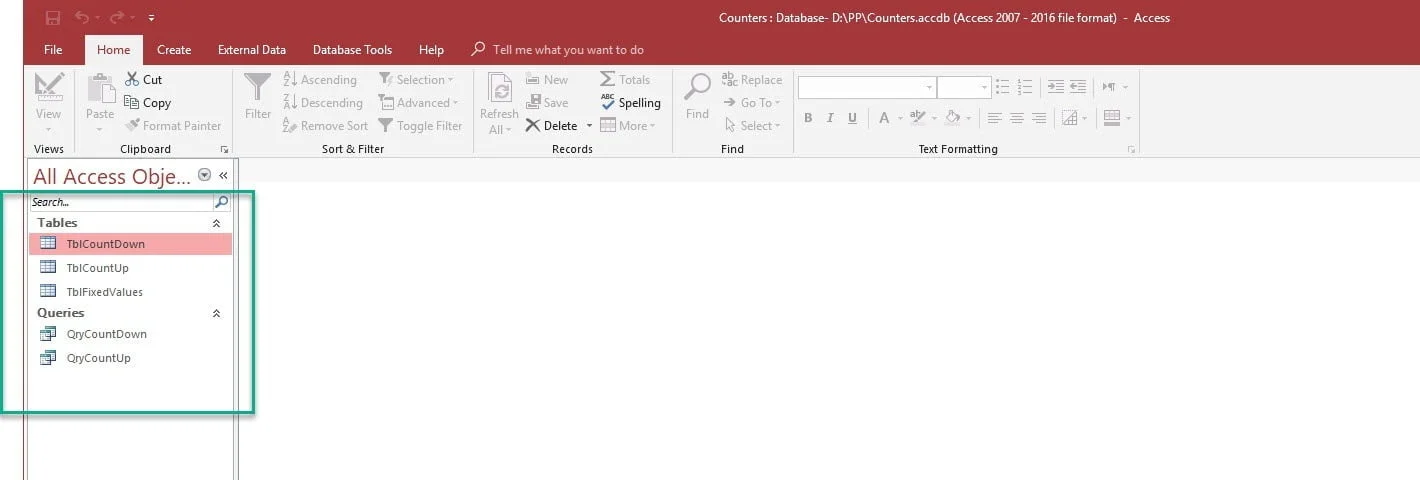Click Decrease Indent icon
The height and width of the screenshot is (480, 1420).
tap(1078, 87)
